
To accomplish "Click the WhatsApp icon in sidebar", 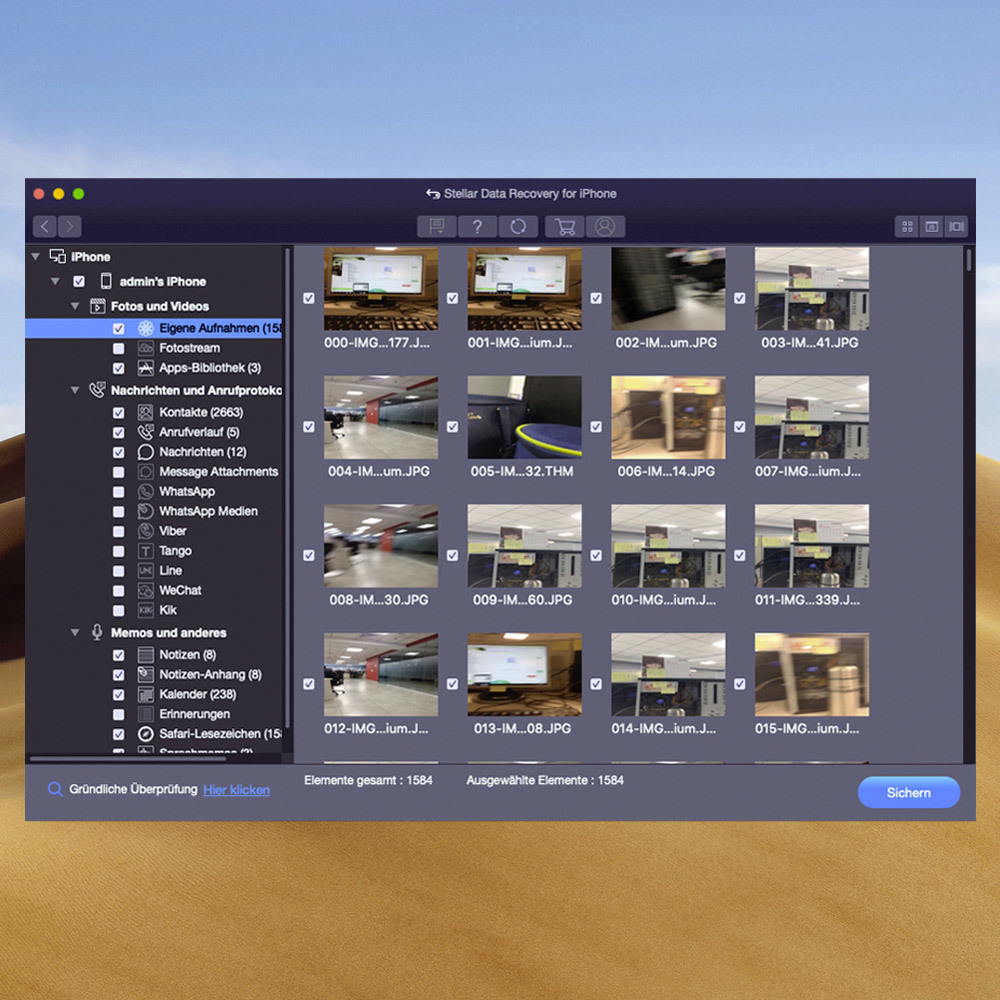I will [x=145, y=492].
